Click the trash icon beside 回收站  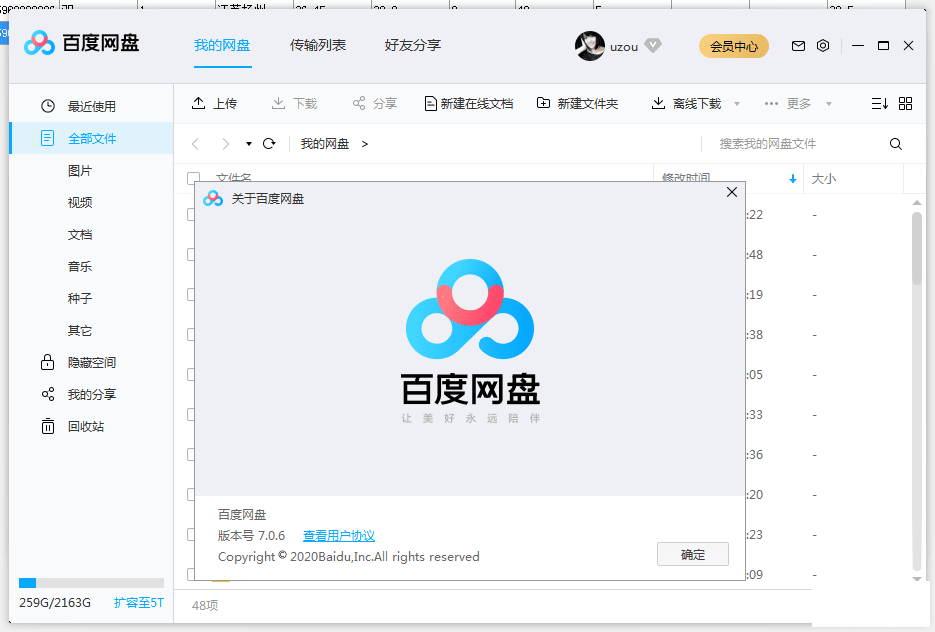pyautogui.click(x=48, y=426)
